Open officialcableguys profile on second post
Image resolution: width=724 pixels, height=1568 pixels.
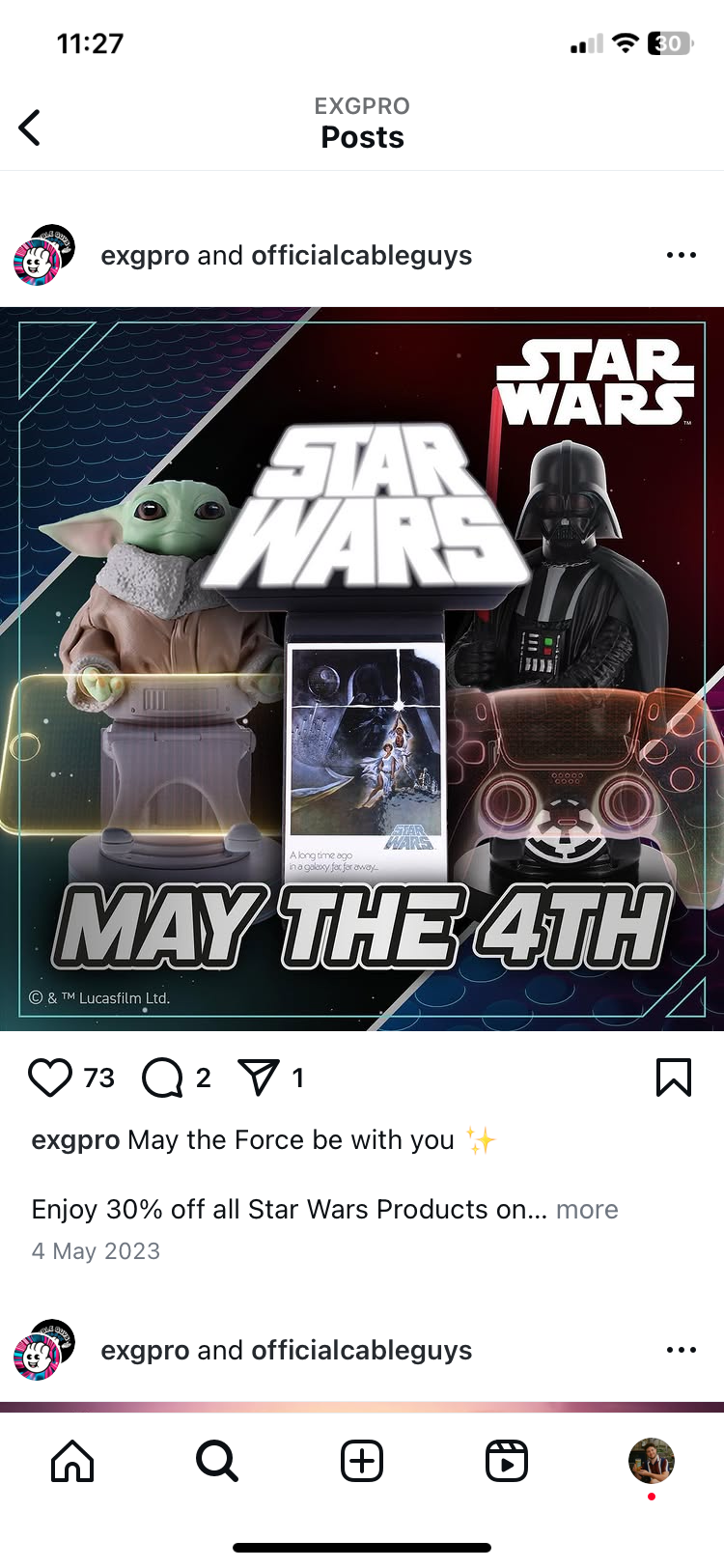(x=362, y=1351)
